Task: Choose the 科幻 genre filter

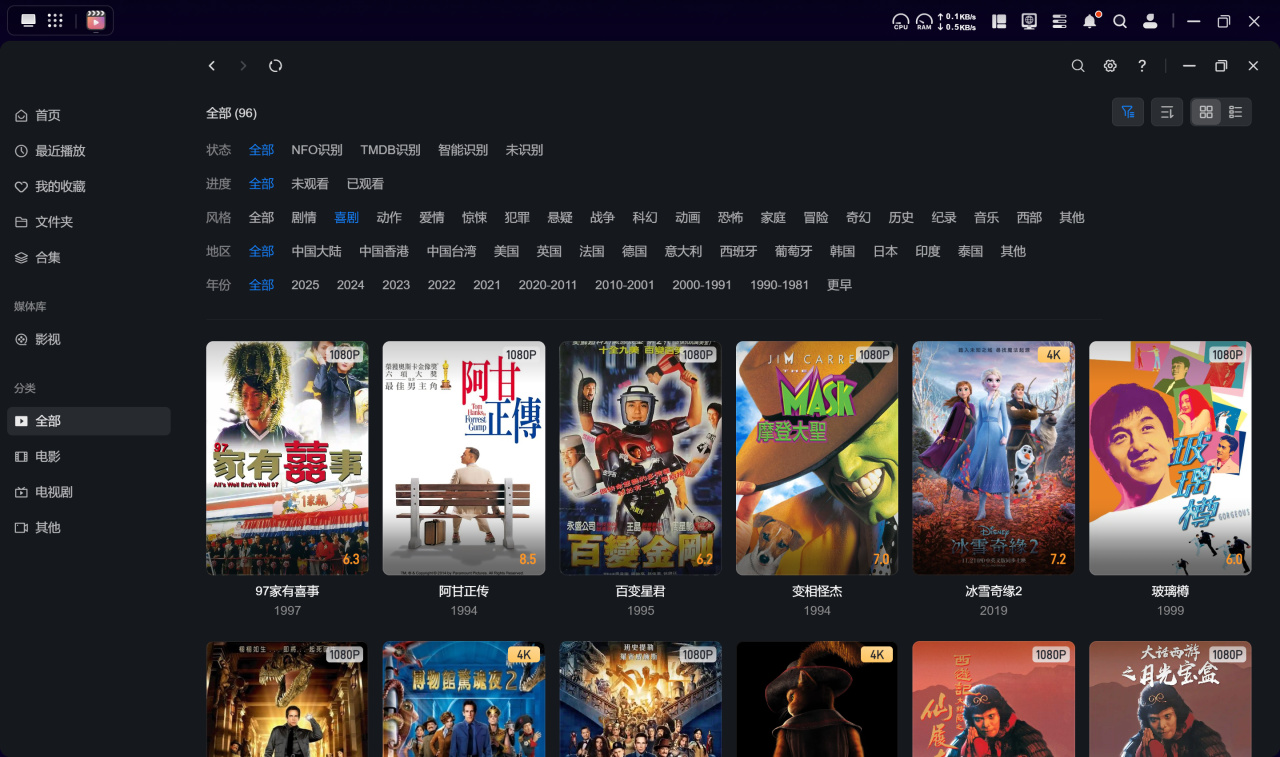Action: click(x=645, y=217)
